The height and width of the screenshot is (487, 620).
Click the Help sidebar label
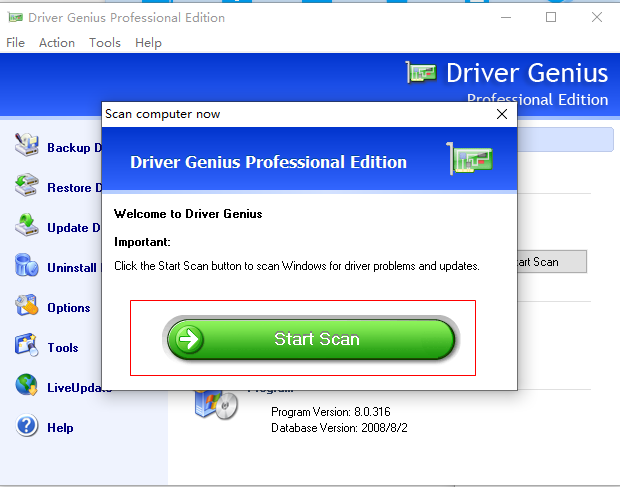[x=60, y=428]
